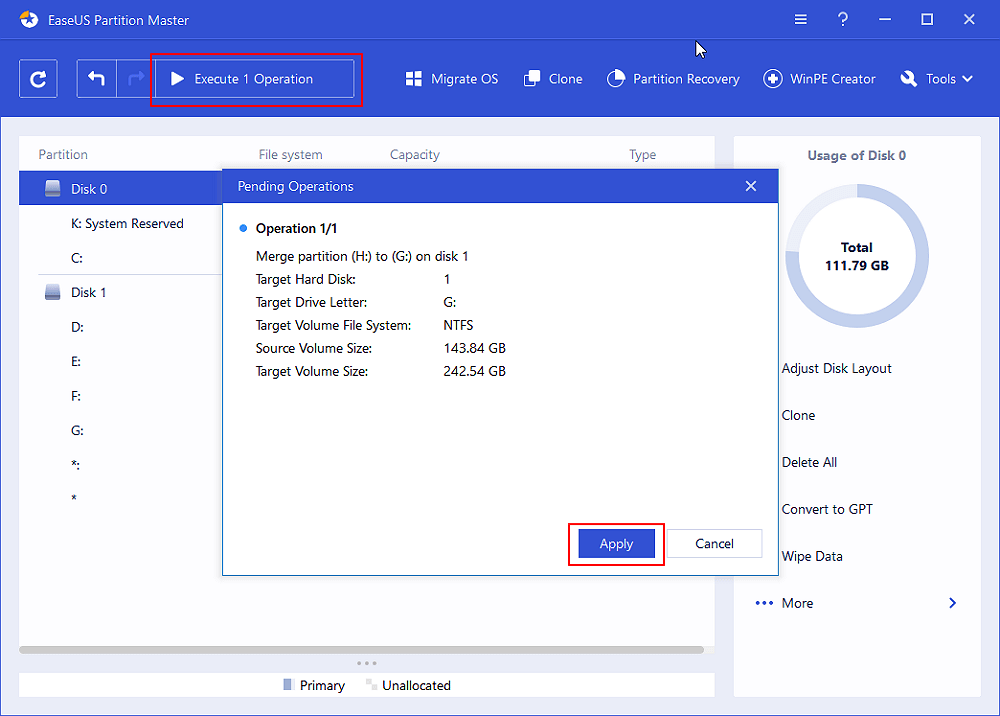Click the More chevron arrow
1000x716 pixels.
952,603
